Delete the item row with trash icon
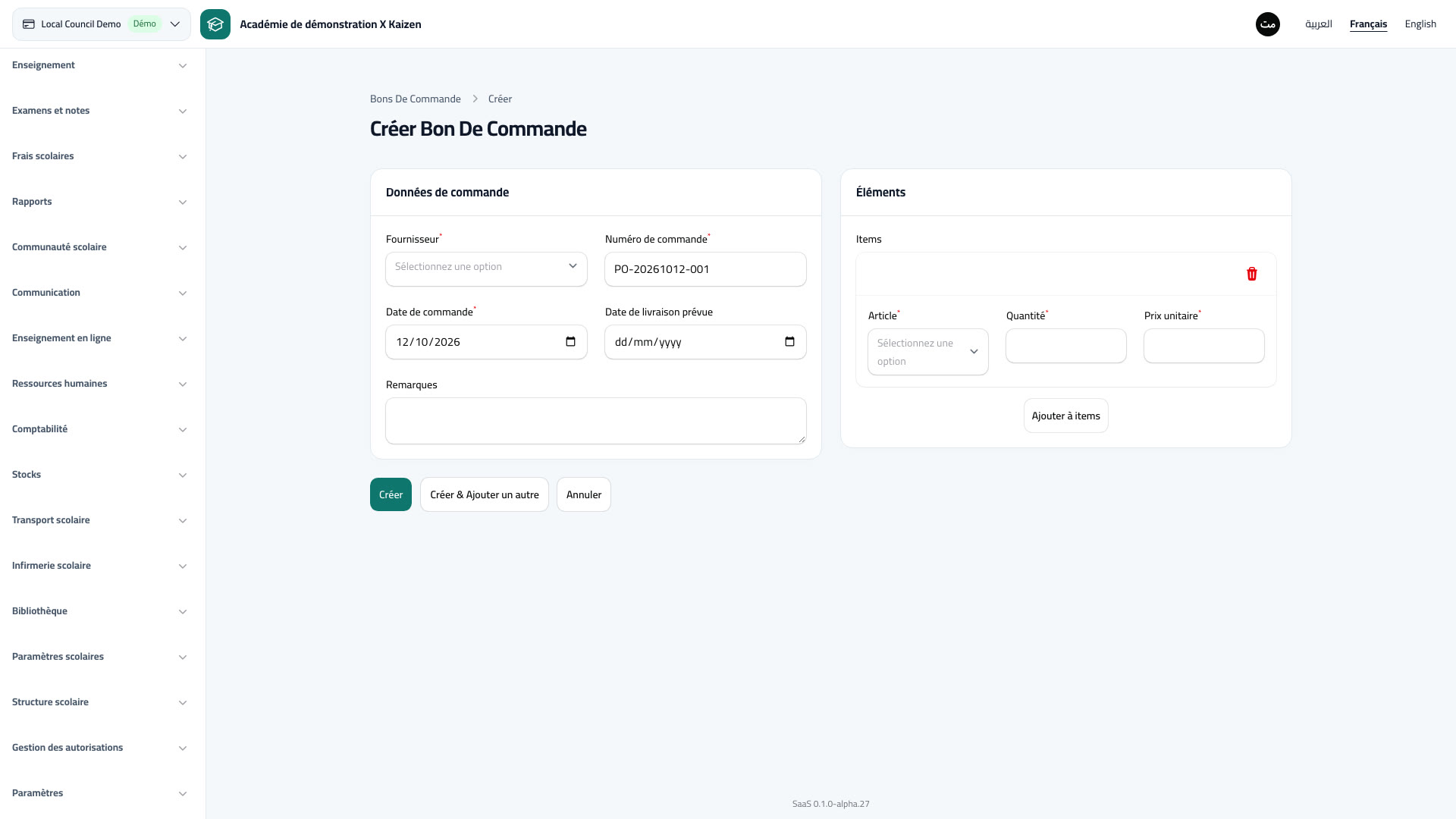The width and height of the screenshot is (1456, 819). (x=1252, y=274)
